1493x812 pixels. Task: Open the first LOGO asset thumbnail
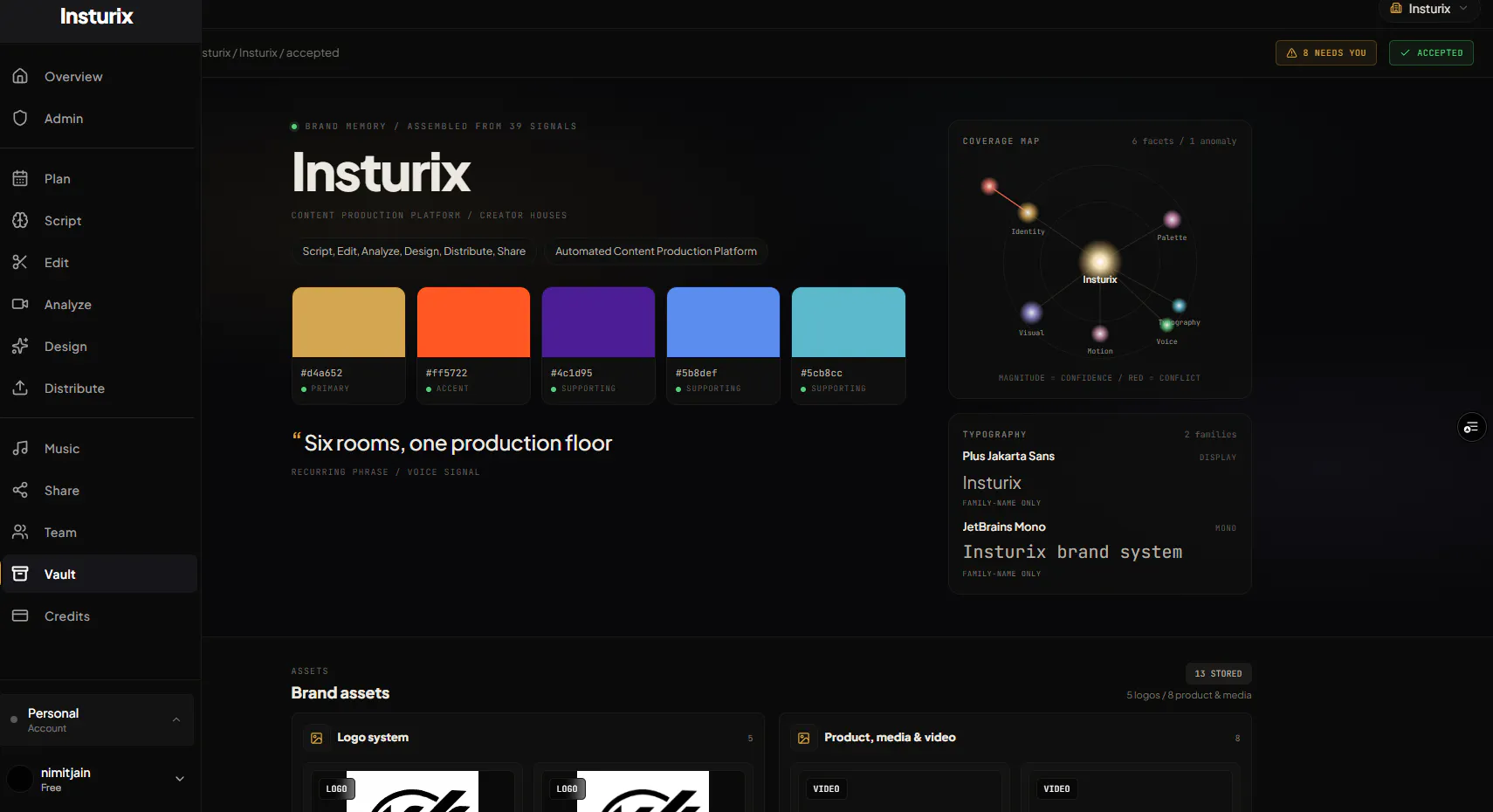coord(413,791)
